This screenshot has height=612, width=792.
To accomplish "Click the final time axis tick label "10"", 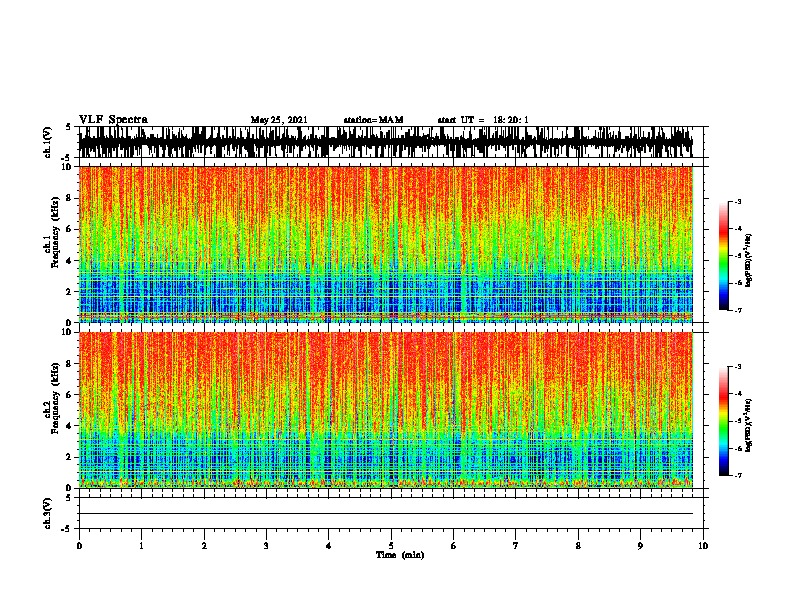I will pos(703,546).
